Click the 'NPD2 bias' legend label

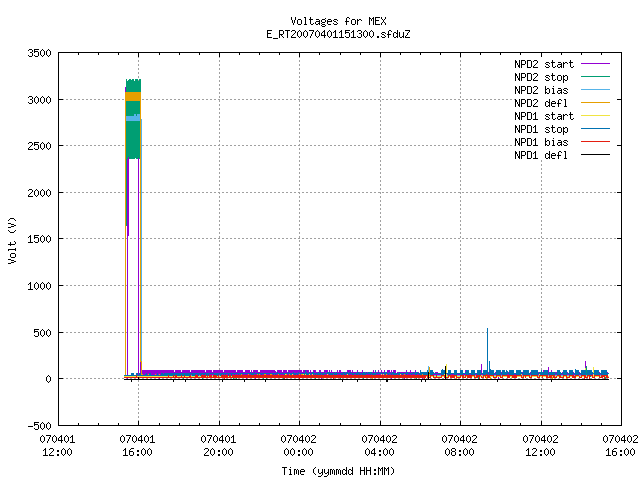coord(541,90)
